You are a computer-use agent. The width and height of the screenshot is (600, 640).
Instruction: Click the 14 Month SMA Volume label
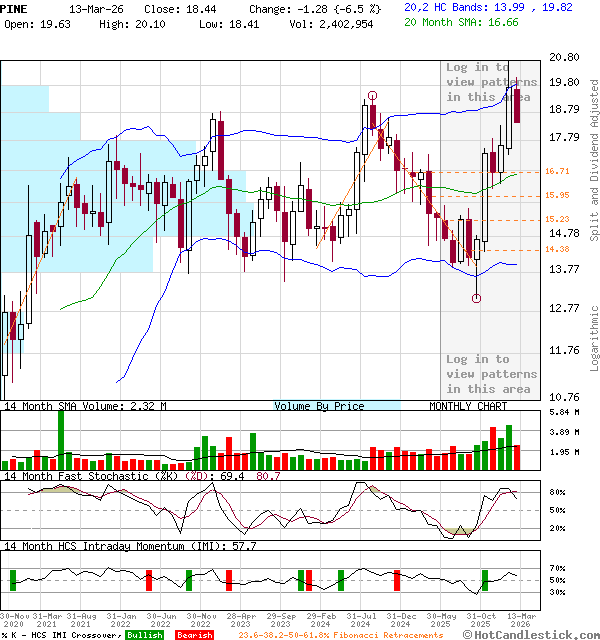[85, 406]
